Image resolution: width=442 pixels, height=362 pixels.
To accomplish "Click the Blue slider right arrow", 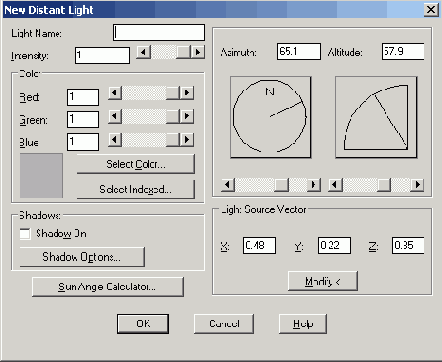I will 187,139.
